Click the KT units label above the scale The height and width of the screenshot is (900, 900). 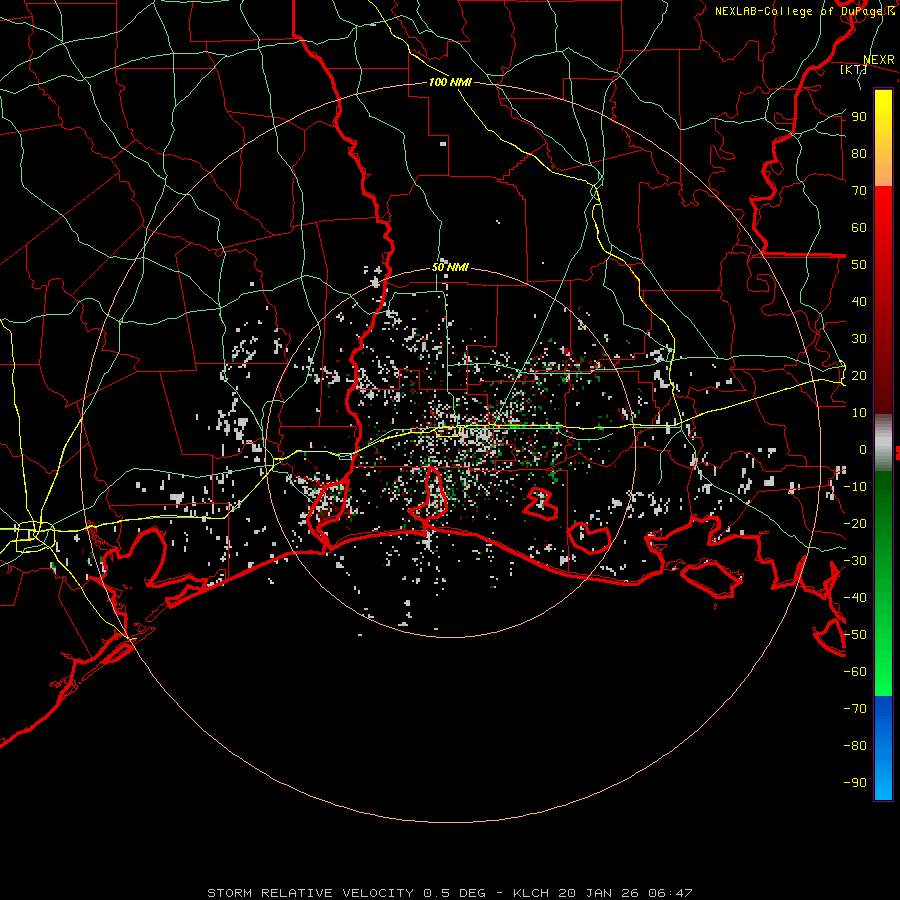pos(854,69)
